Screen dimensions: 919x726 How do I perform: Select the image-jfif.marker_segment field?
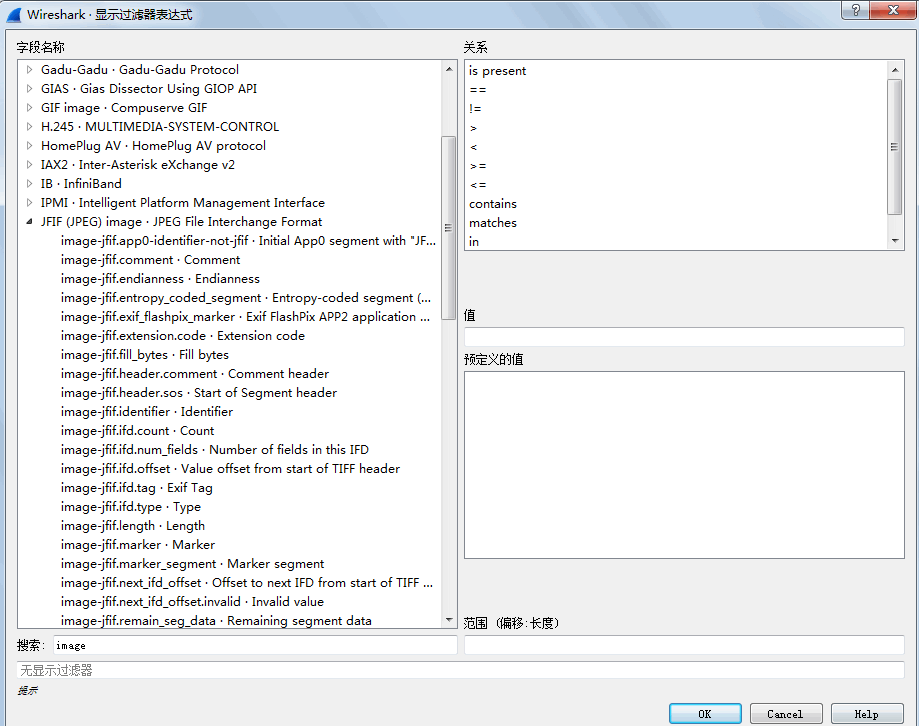(192, 564)
